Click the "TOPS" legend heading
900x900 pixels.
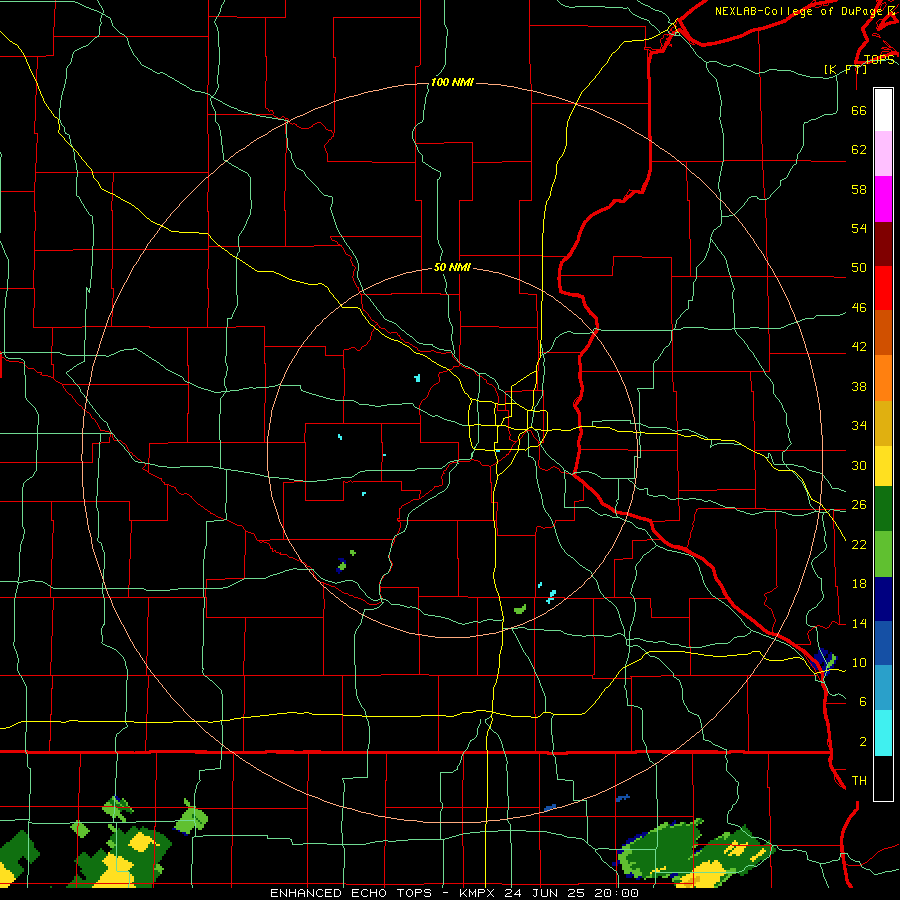[879, 60]
